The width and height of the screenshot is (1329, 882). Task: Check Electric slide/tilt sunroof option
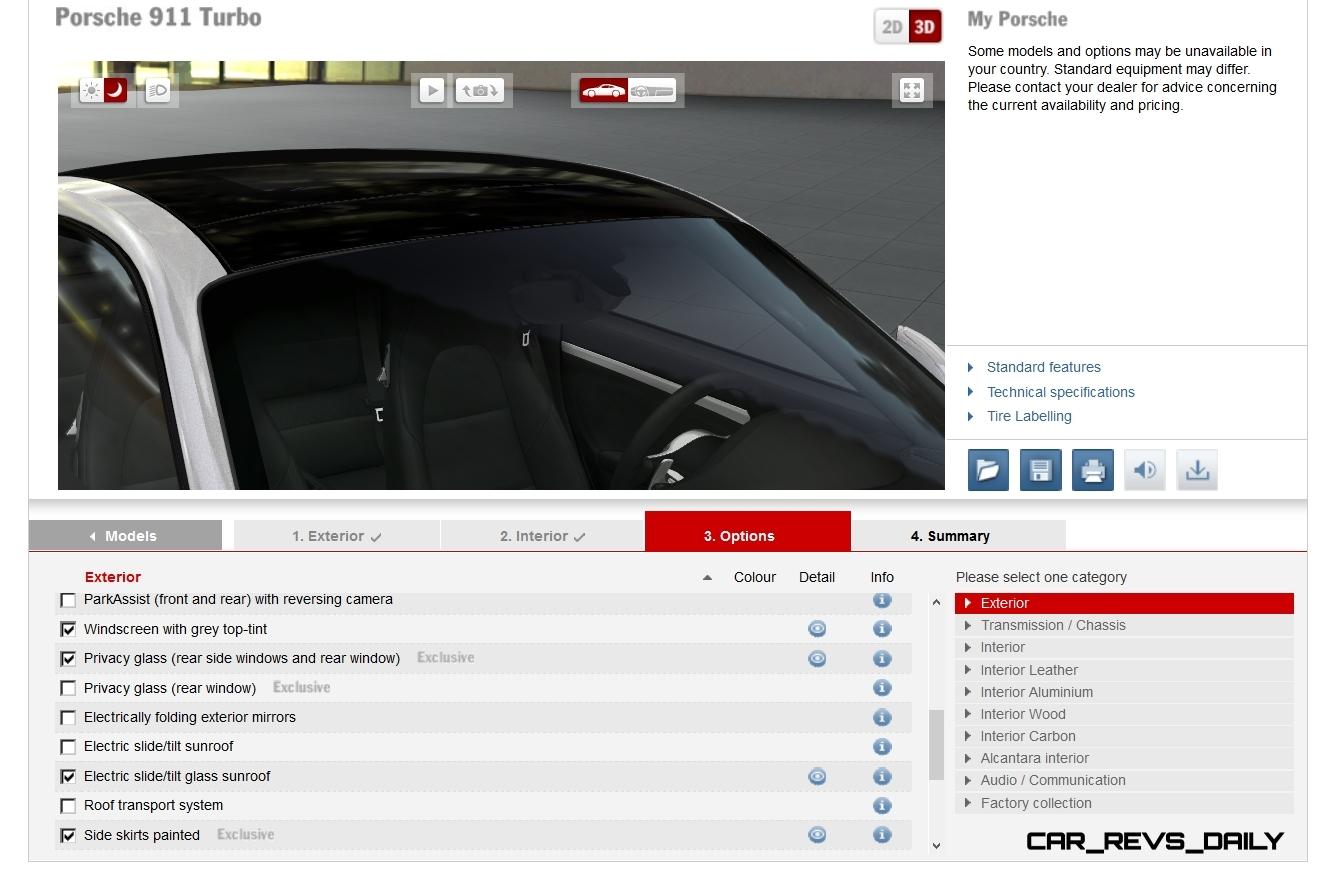(68, 747)
